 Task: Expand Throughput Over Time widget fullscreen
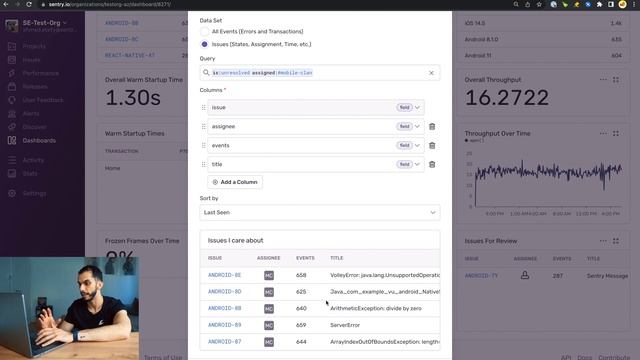click(x=616, y=133)
